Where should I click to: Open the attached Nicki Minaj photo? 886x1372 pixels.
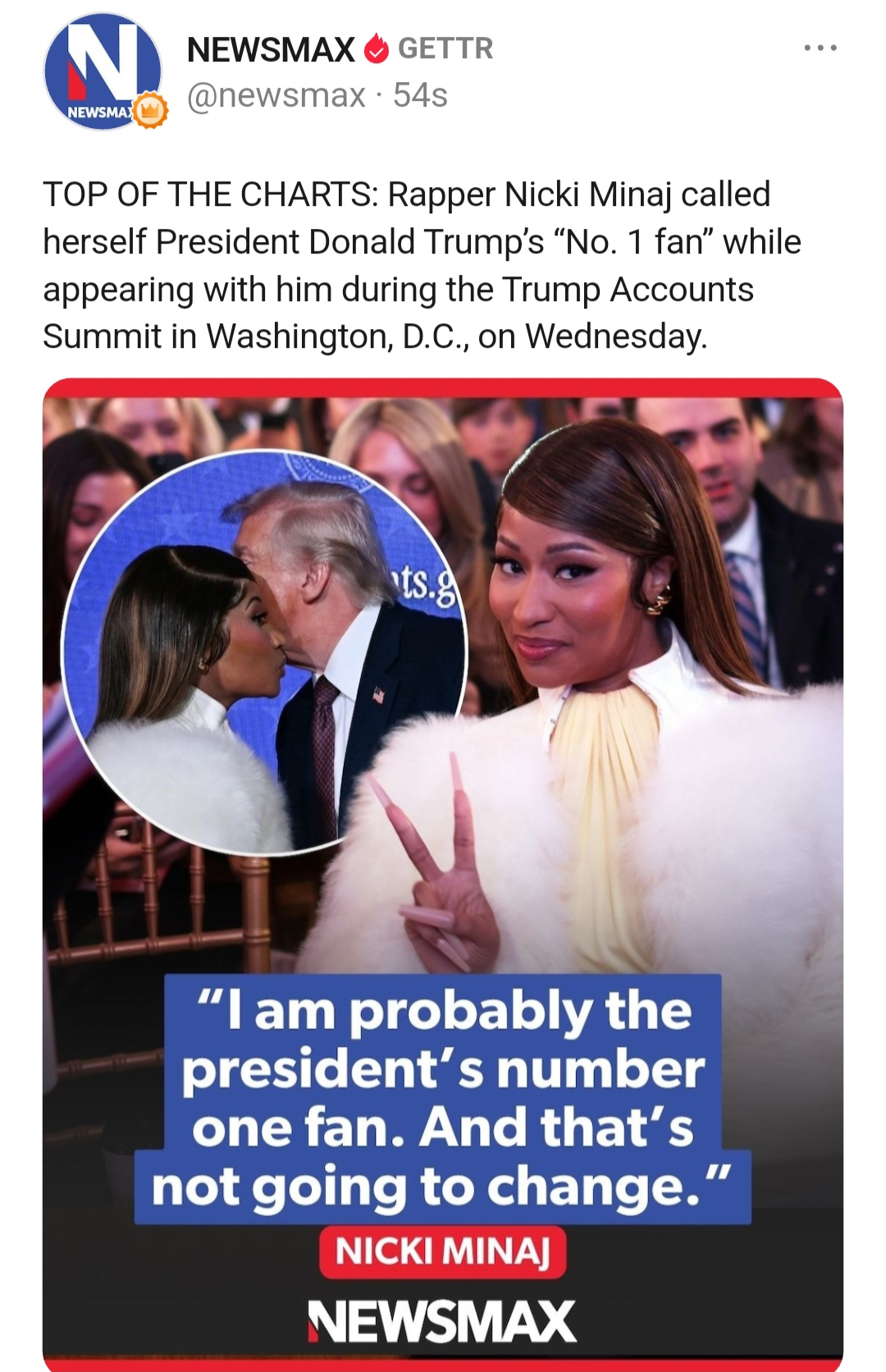[x=443, y=875]
